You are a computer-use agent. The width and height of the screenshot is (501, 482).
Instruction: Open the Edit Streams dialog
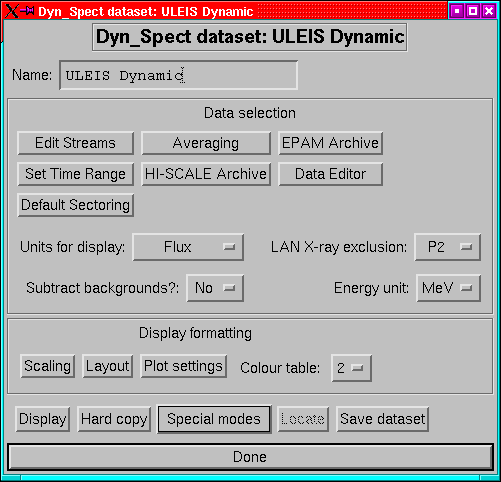pyautogui.click(x=75, y=143)
